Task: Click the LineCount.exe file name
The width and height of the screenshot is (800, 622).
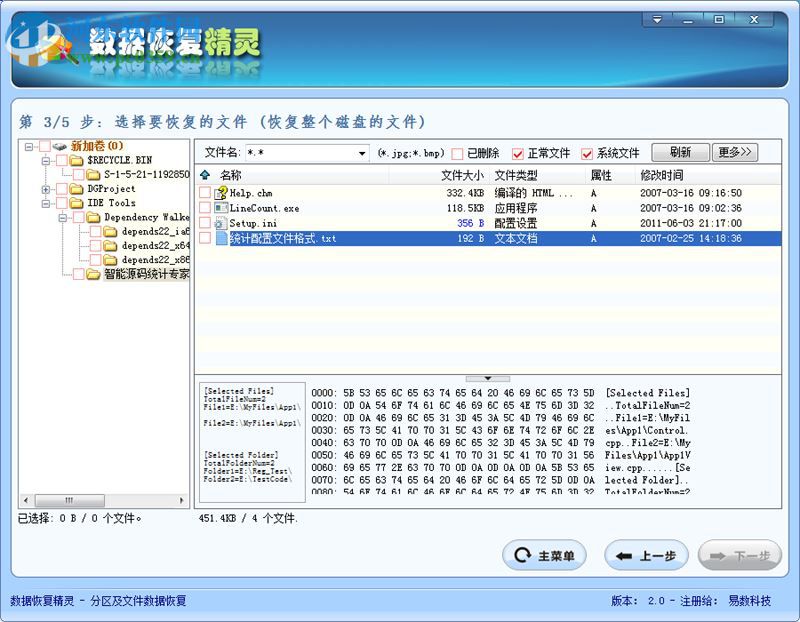Action: click(x=264, y=208)
